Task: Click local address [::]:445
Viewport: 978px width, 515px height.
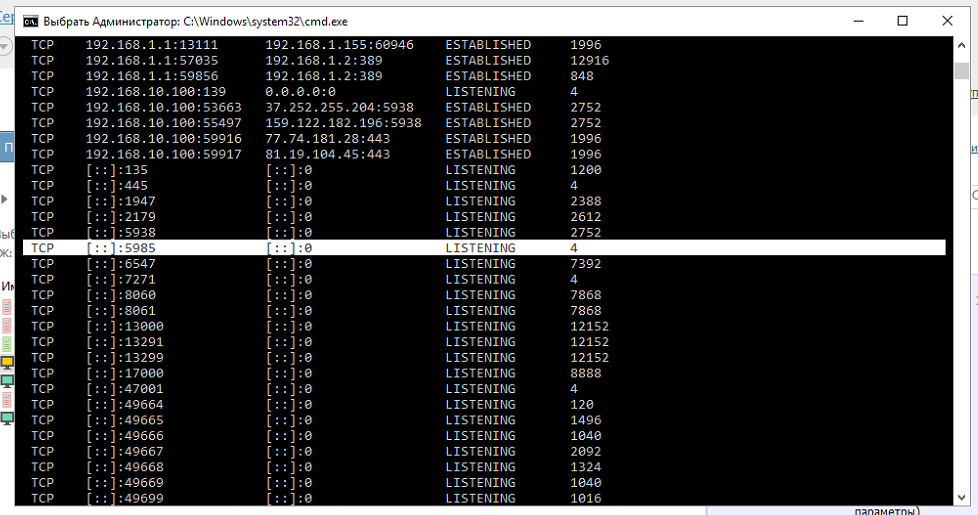Action: pyautogui.click(x=117, y=186)
